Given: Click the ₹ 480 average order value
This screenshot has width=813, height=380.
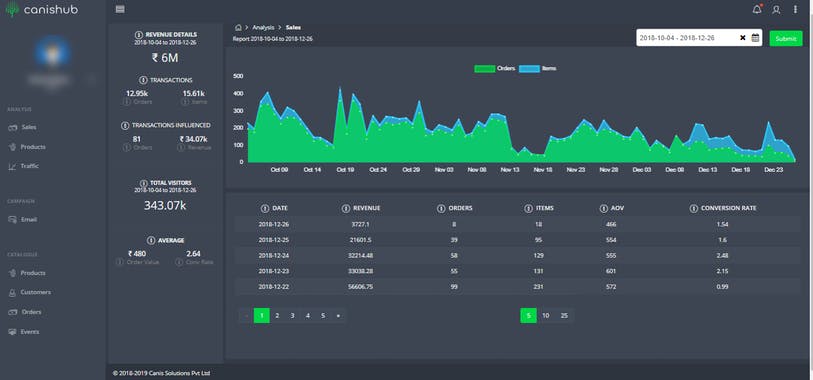Looking at the screenshot, I should (x=137, y=254).
